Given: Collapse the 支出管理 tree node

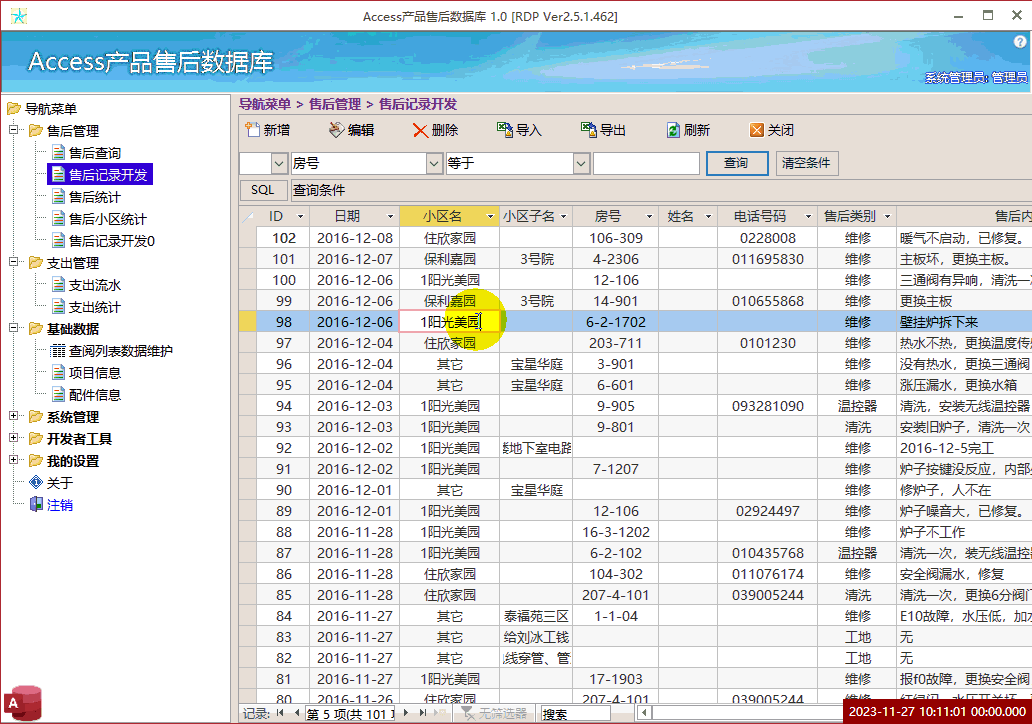Looking at the screenshot, I should tap(13, 262).
